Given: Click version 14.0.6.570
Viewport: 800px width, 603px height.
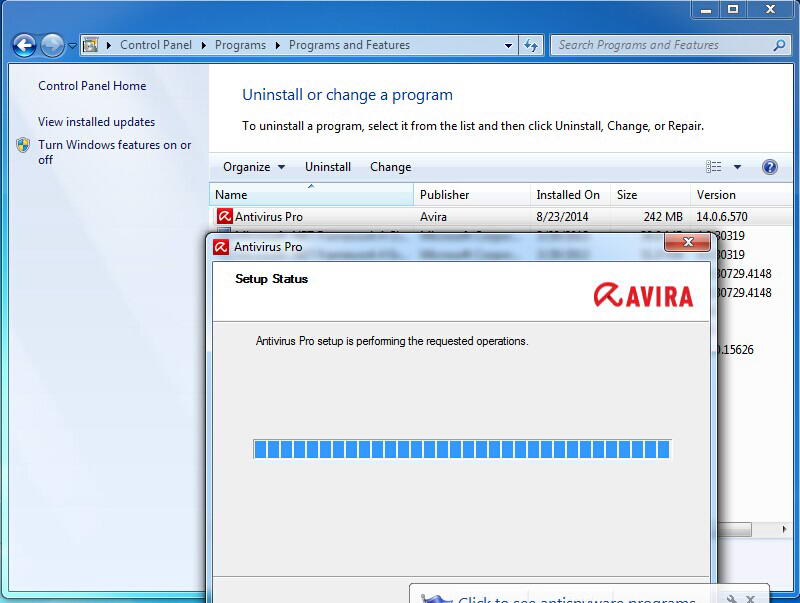Looking at the screenshot, I should click(721, 217).
